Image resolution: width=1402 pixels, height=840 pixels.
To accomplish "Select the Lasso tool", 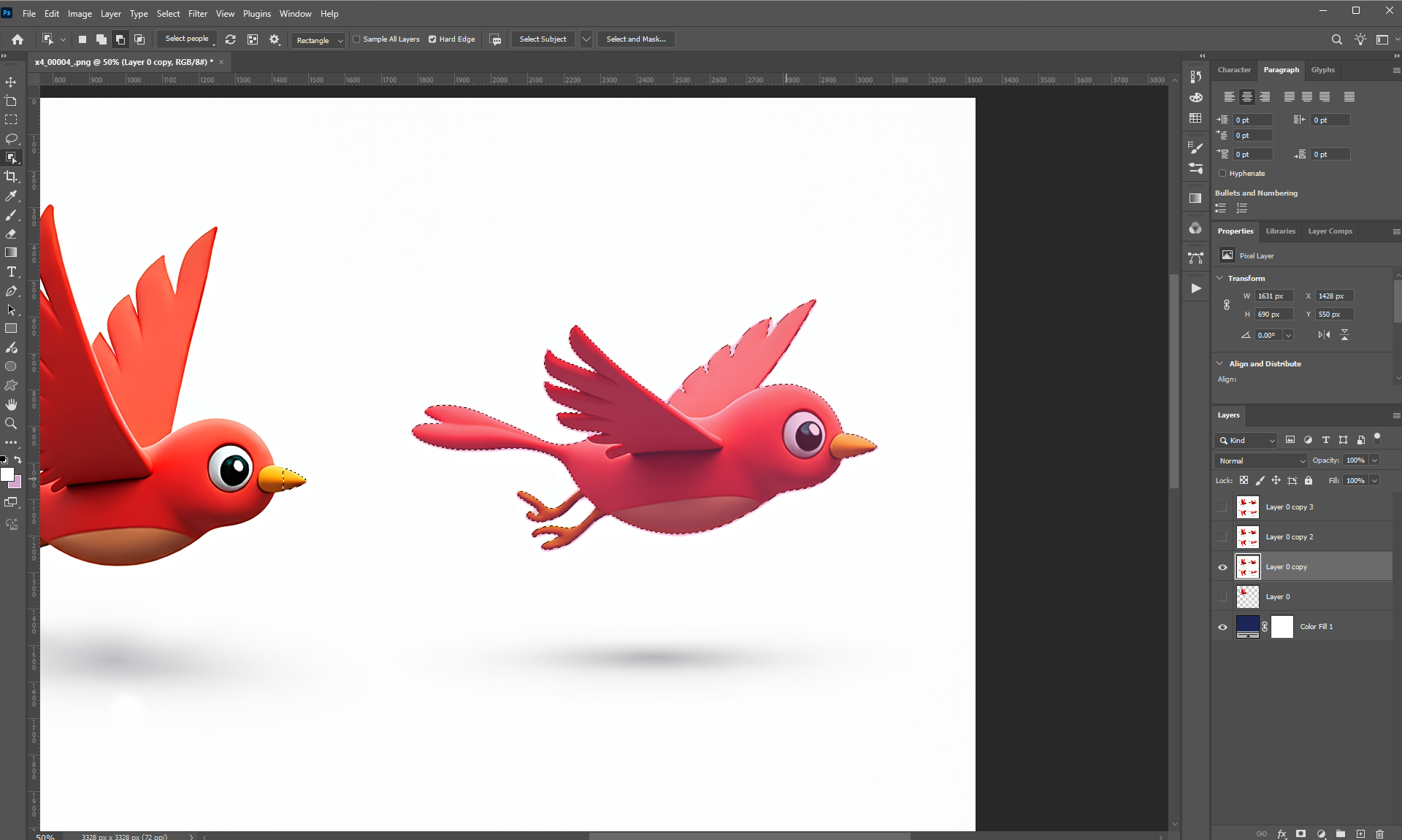I will click(x=11, y=139).
